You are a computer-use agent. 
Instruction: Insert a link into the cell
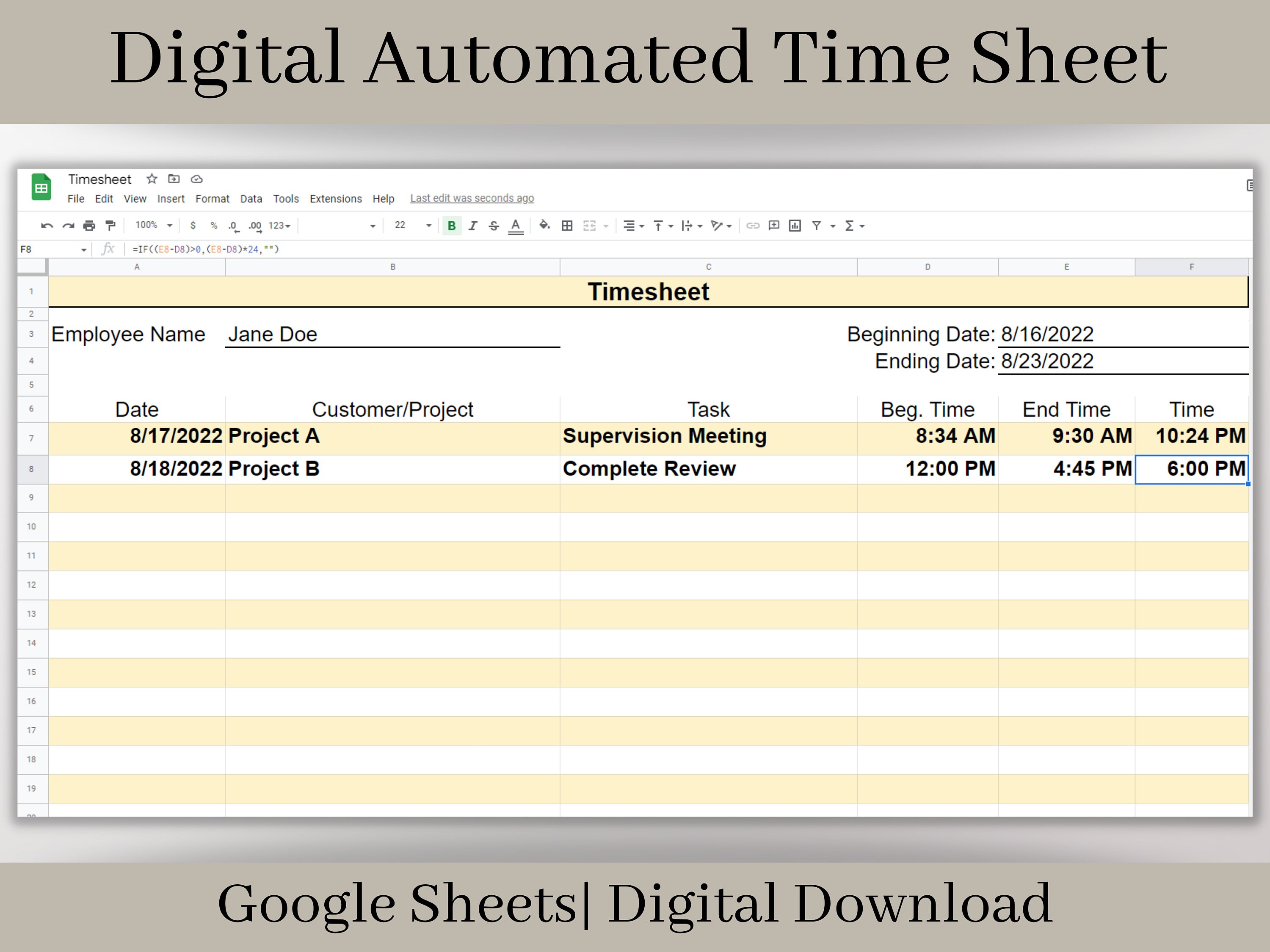pyautogui.click(x=753, y=226)
